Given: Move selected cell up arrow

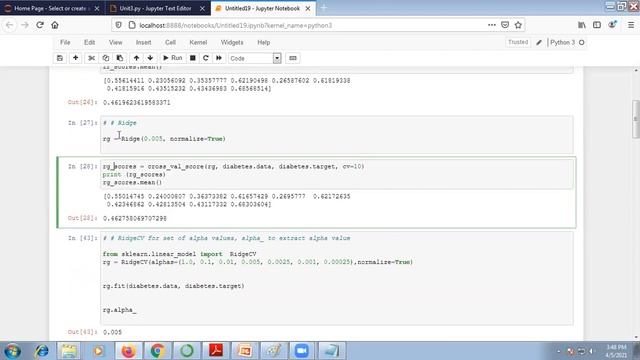Looking at the screenshot, I should [x=136, y=58].
